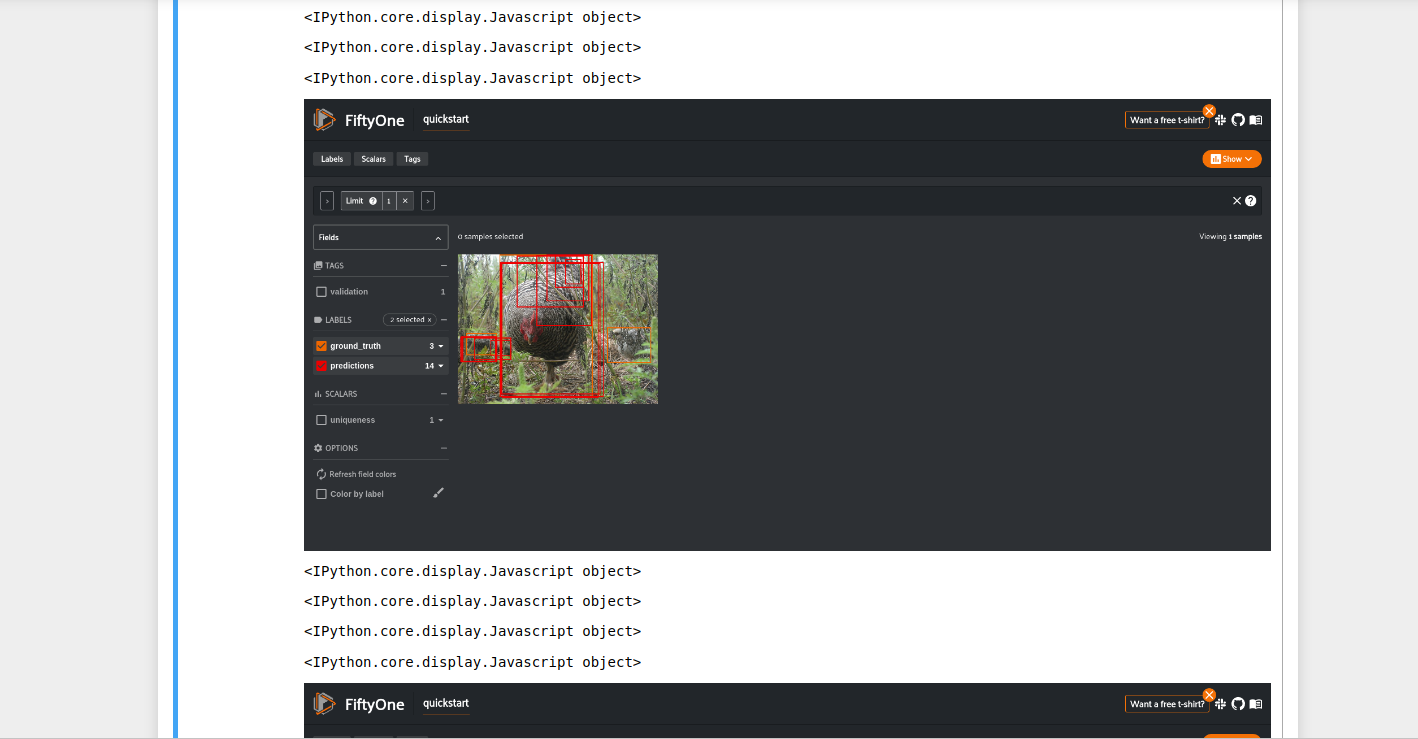Enable Color by label

(320, 492)
